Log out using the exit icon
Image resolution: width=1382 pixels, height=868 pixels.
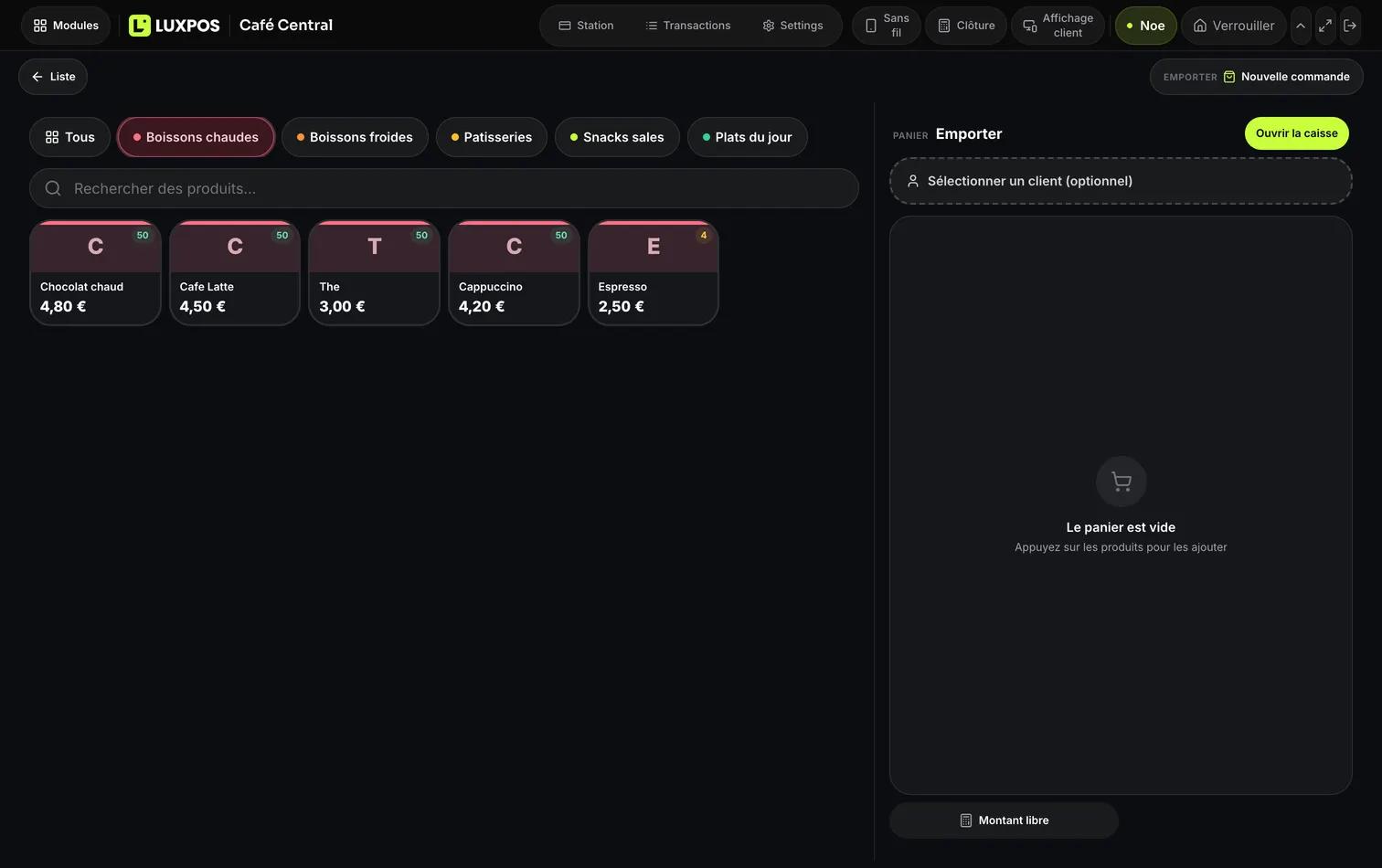(x=1350, y=26)
